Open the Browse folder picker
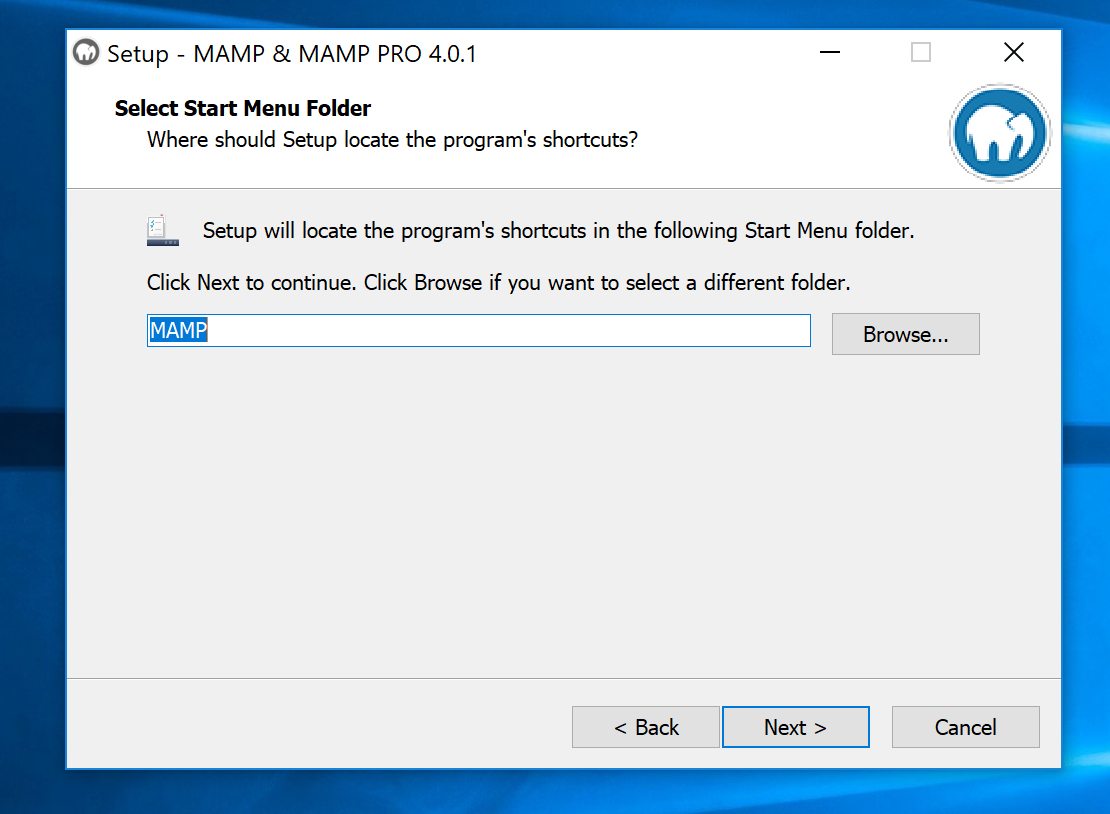The image size is (1110, 814). click(x=905, y=333)
